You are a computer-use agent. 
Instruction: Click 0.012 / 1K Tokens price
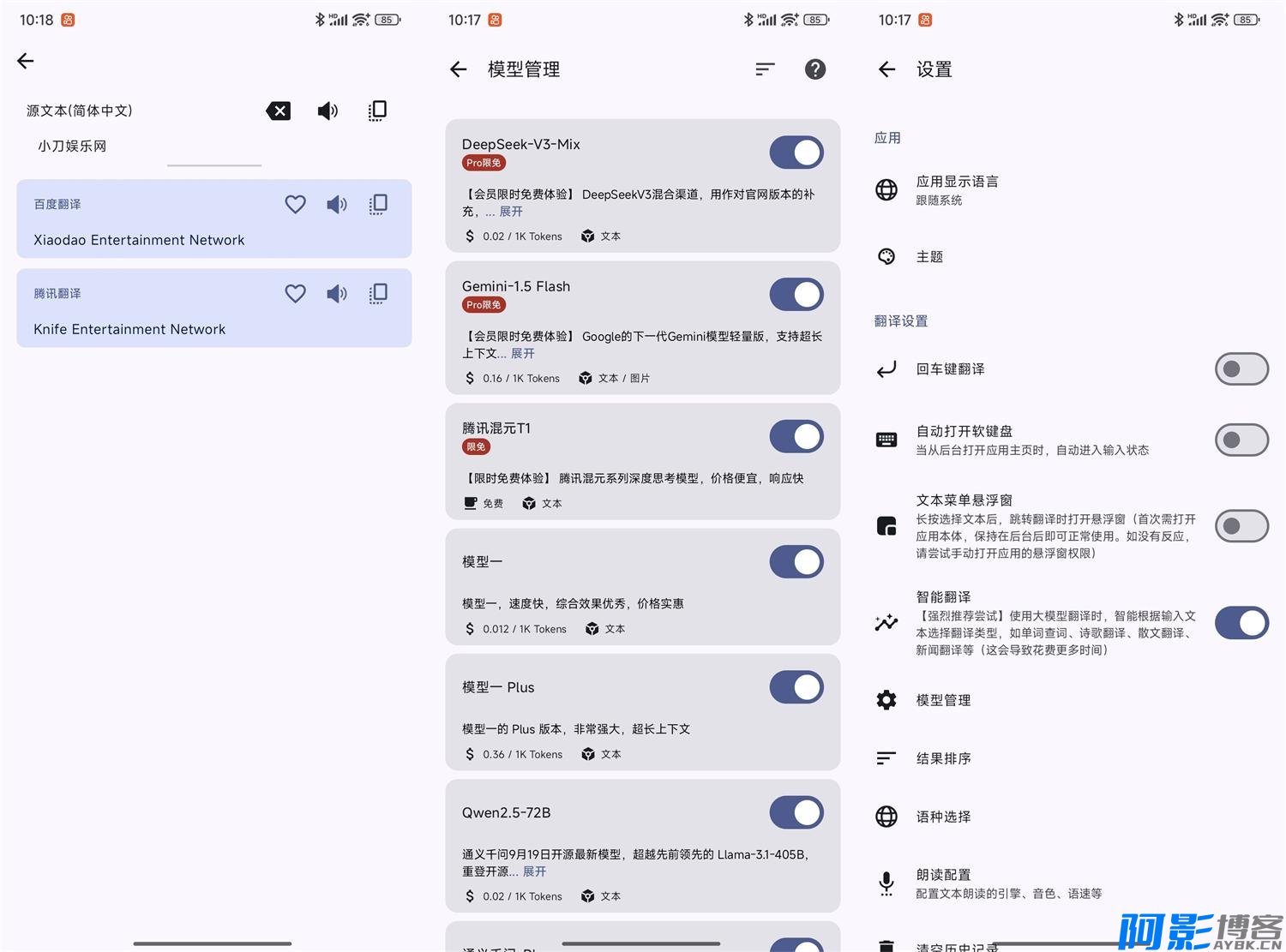524,629
